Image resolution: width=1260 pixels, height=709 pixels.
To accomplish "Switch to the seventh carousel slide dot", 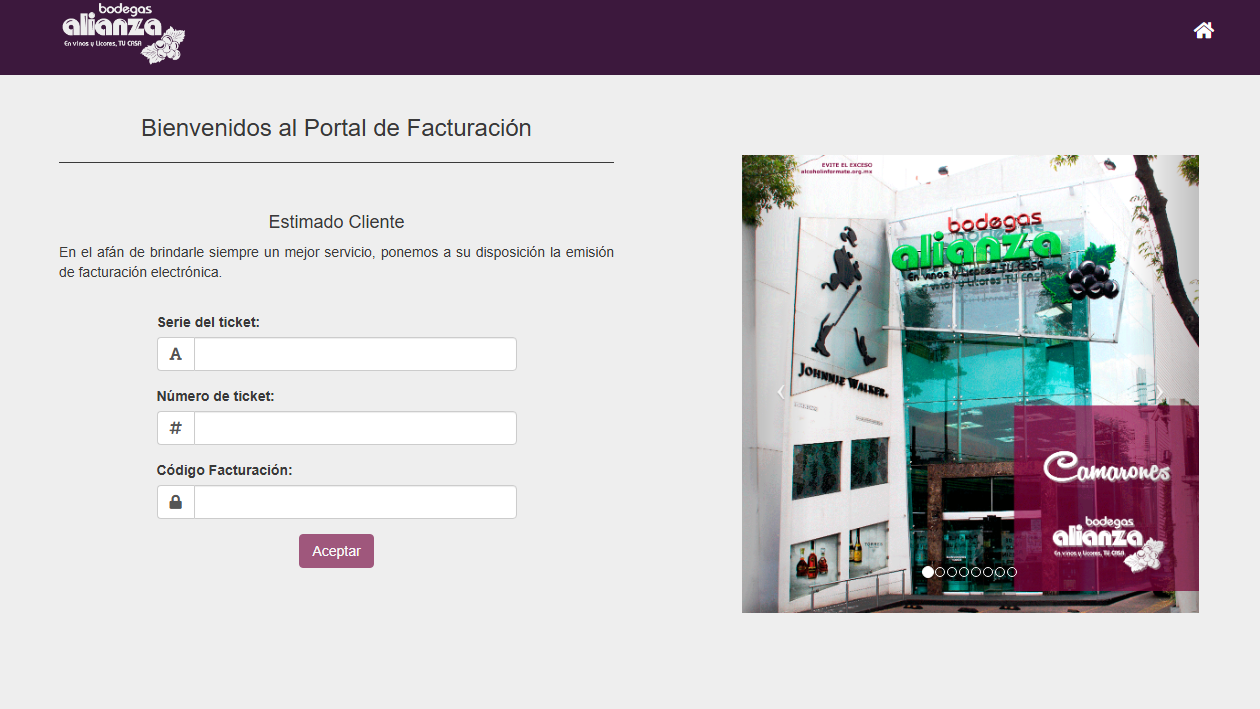I will coord(1000,572).
